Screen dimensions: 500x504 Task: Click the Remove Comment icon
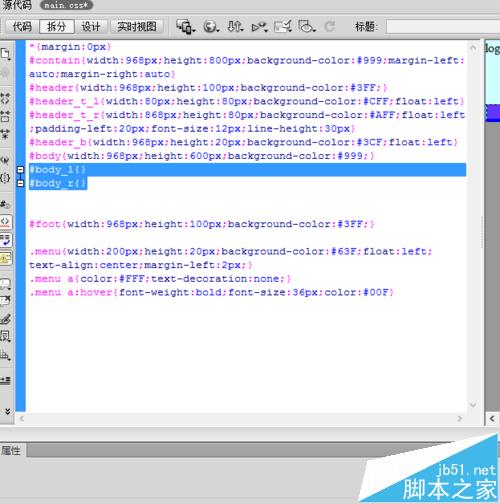coord(5,301)
